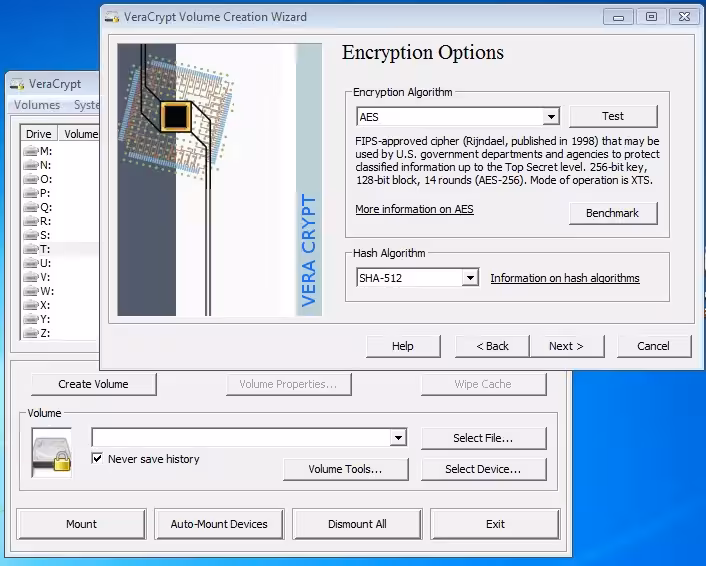Cancel the Volume Creation Wizard
This screenshot has height=566, width=706.
coord(653,346)
